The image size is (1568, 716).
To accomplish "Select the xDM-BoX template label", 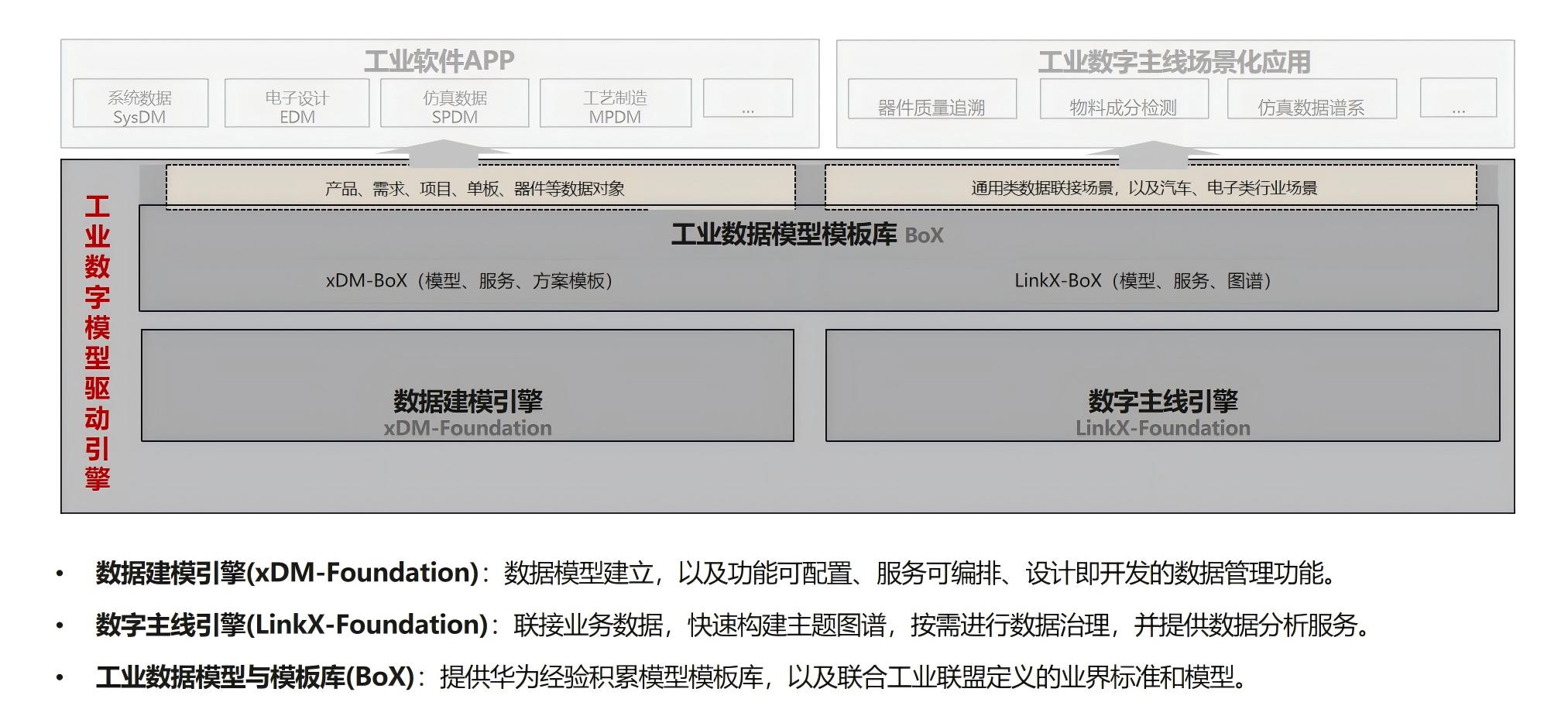I will (x=468, y=281).
